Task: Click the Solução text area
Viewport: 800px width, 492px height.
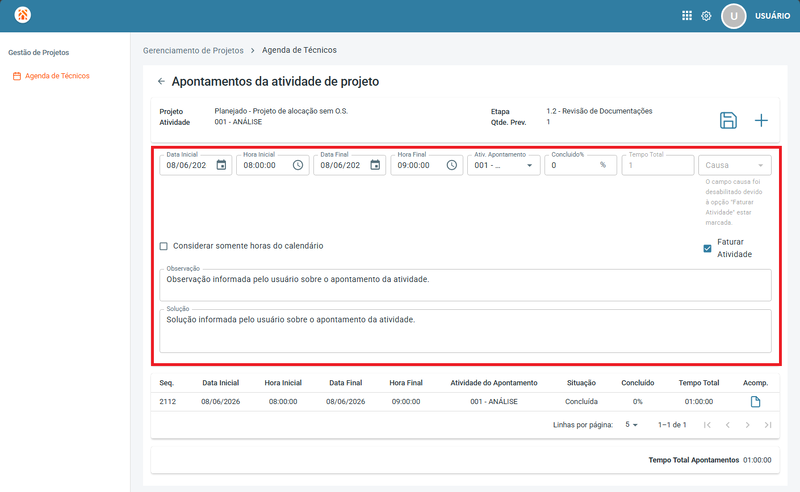Action: (465, 331)
